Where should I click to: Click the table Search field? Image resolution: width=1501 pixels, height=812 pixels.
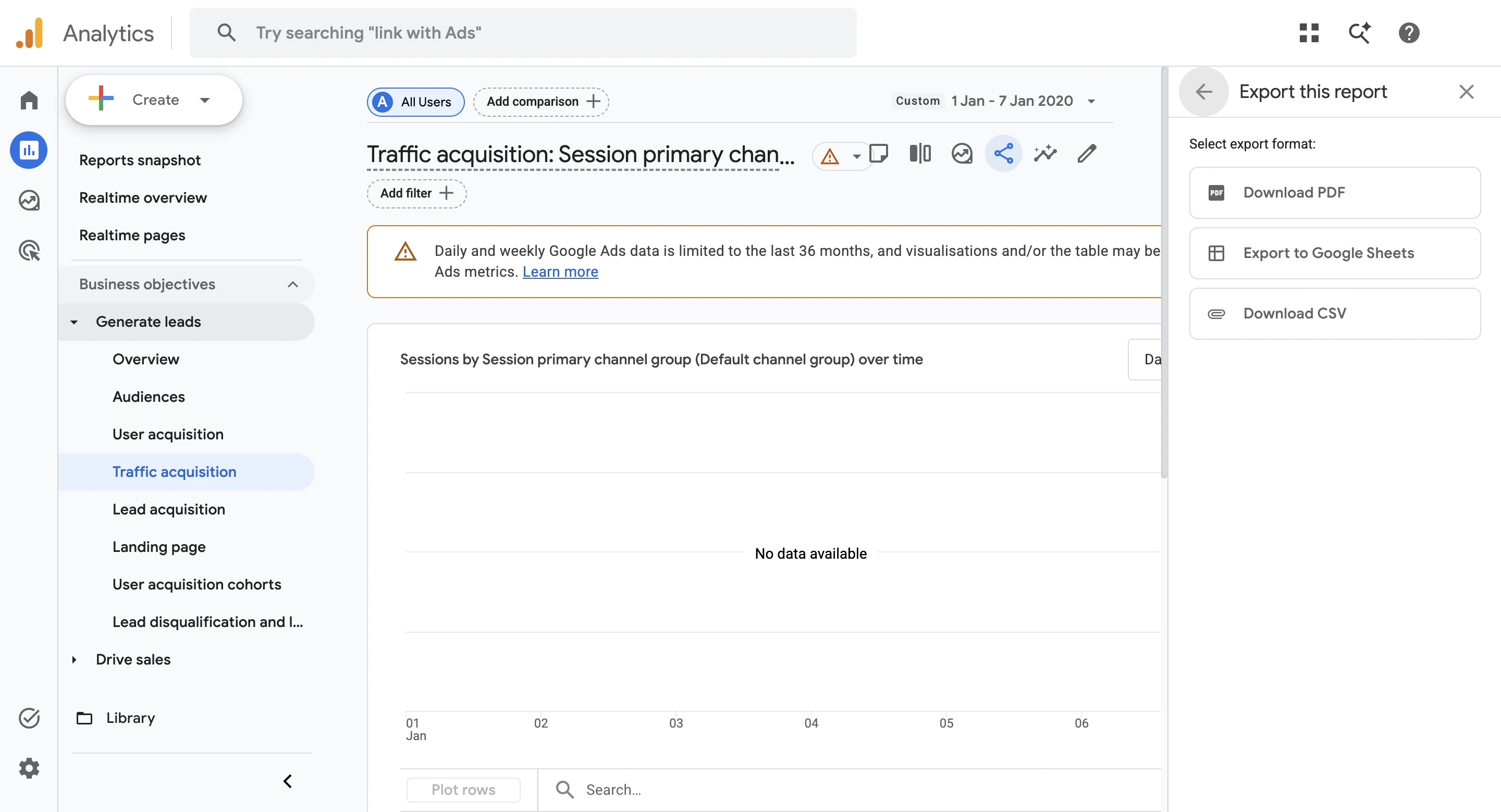point(848,790)
